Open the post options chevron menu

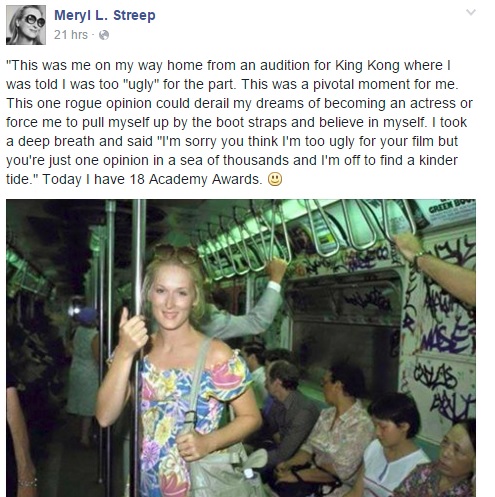point(471,13)
